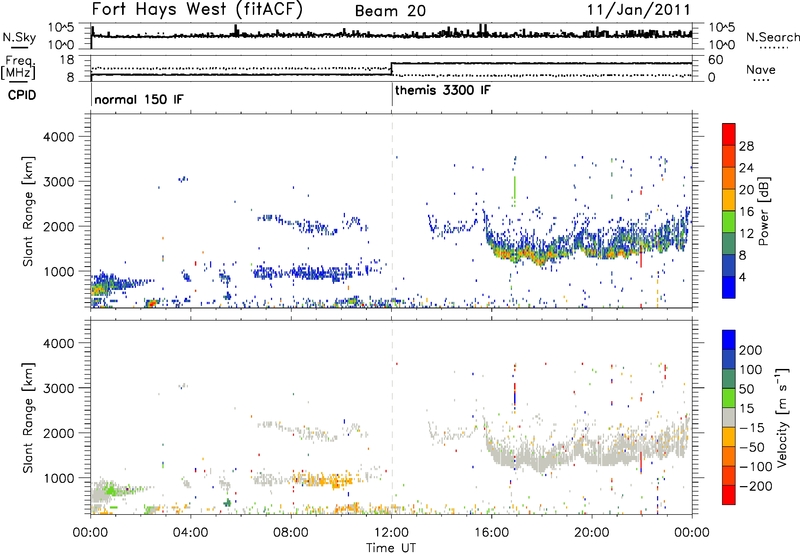
Task: Click the gray segment of the Velocity color bar
Action: 729,417
